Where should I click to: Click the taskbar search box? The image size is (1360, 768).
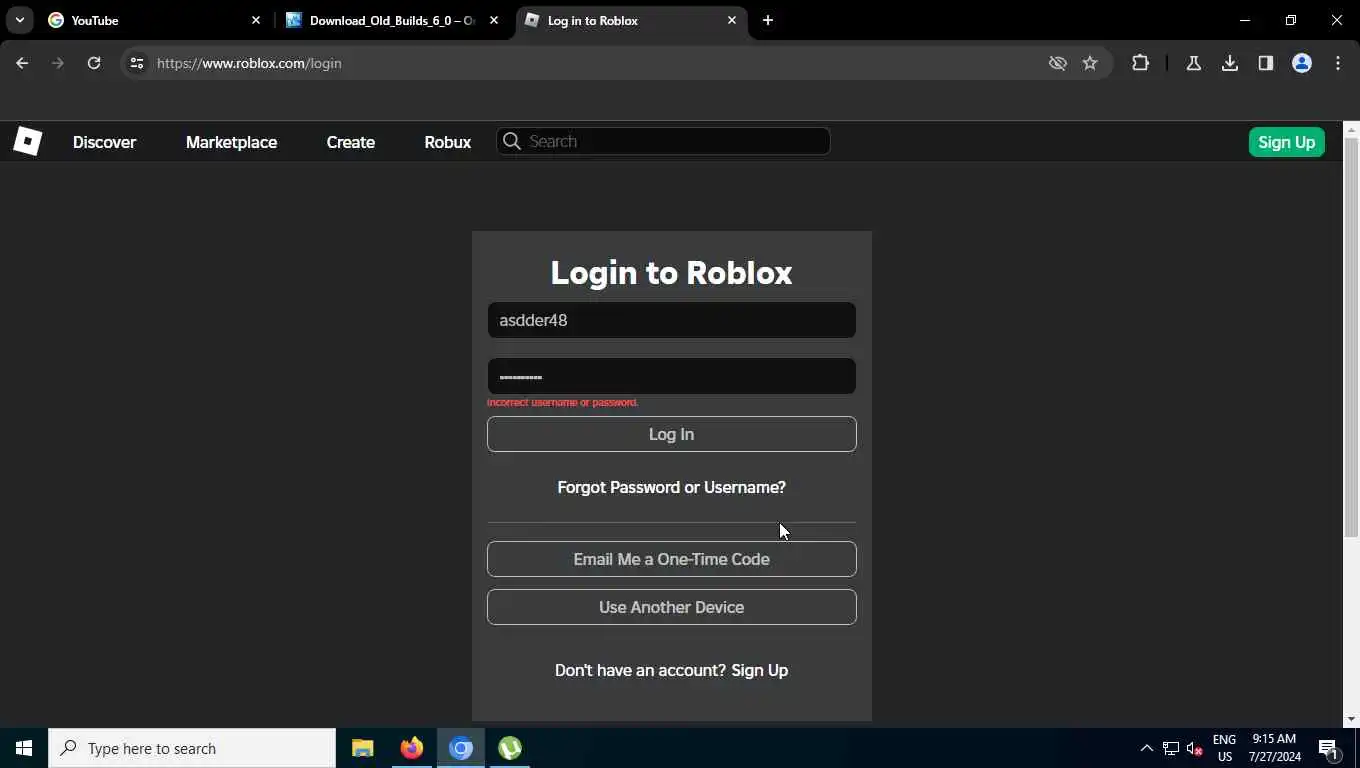pos(192,748)
